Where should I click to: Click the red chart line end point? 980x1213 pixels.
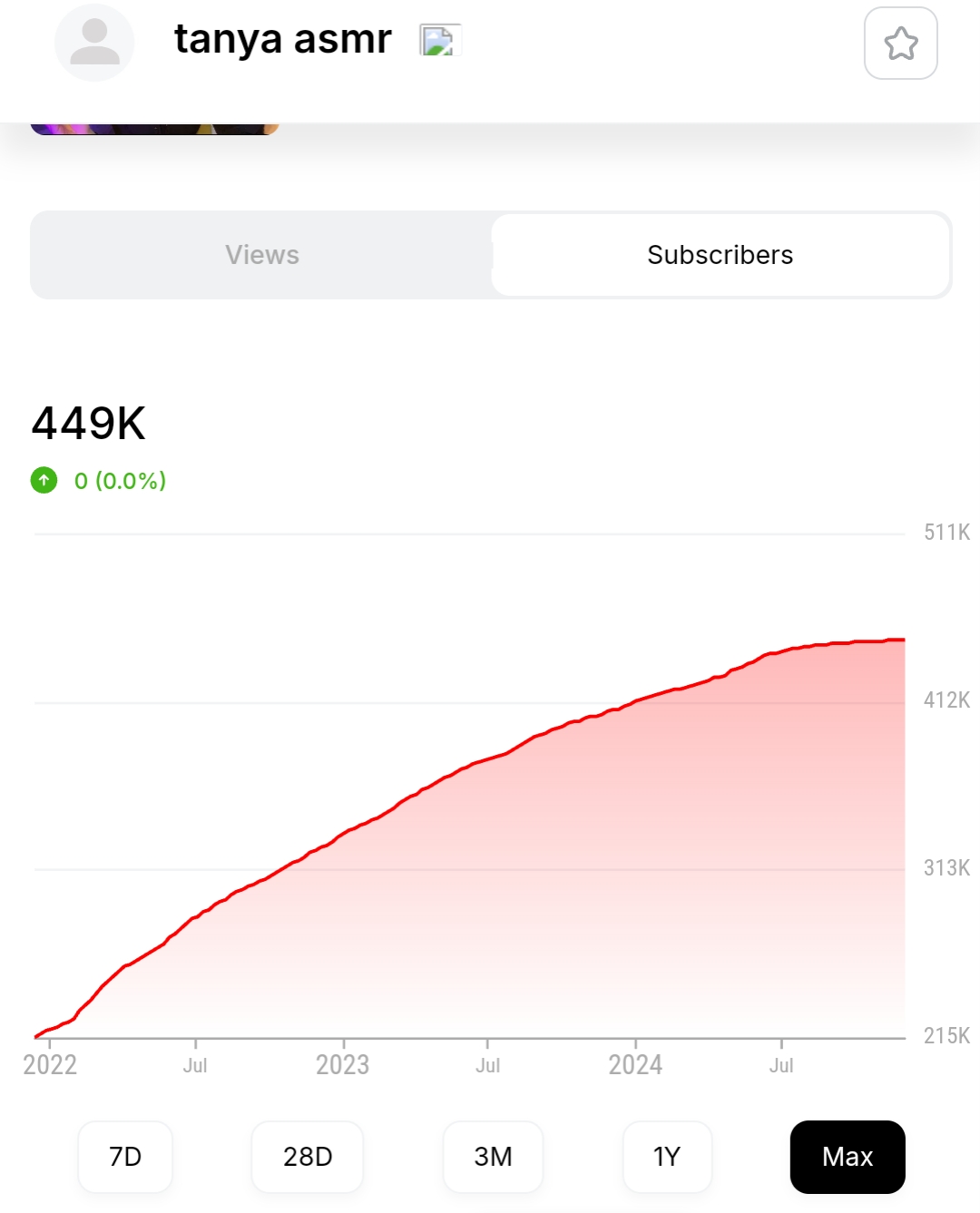point(904,640)
